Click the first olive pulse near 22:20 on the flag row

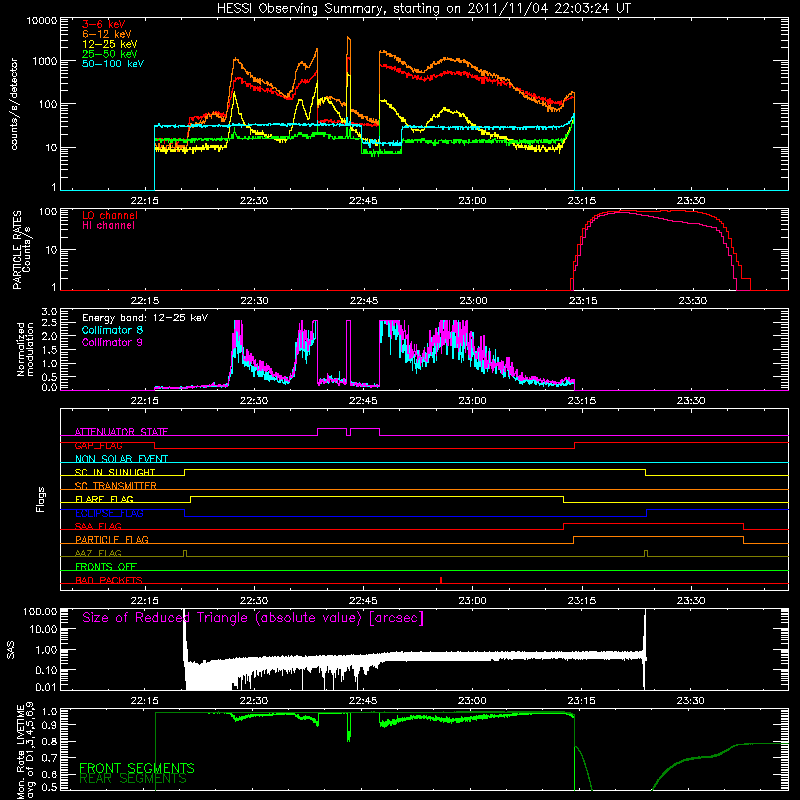tap(185, 554)
